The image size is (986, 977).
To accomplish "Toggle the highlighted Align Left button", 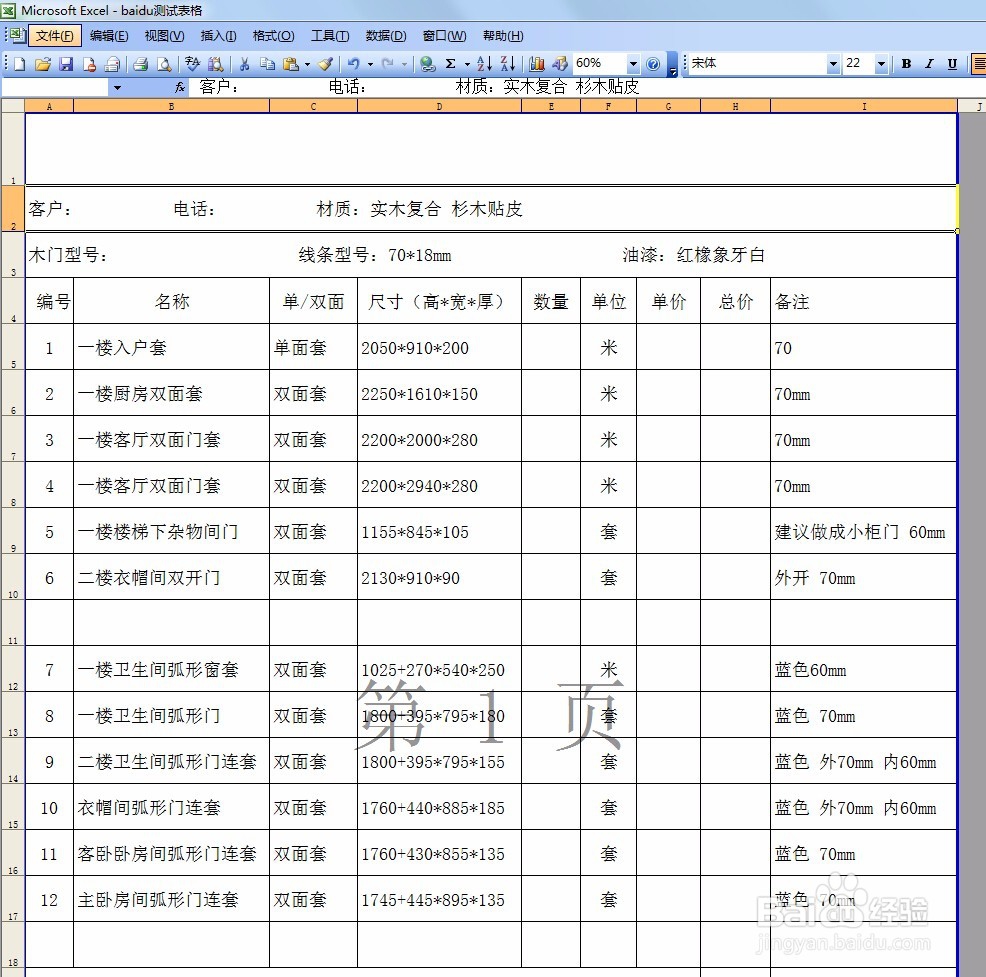I will tap(978, 63).
